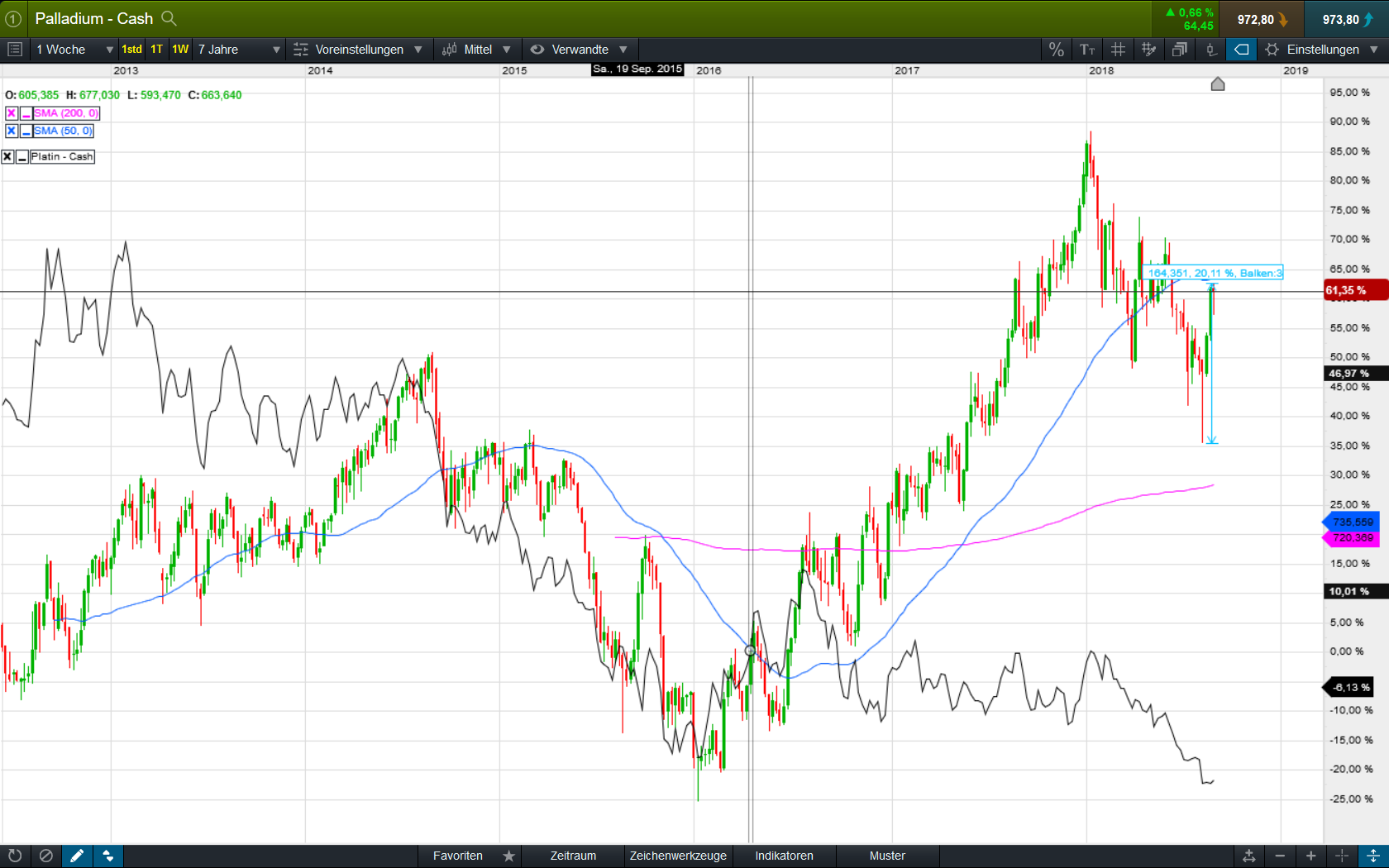
Task: Toggle the highlighted price label tag icon
Action: click(1241, 50)
